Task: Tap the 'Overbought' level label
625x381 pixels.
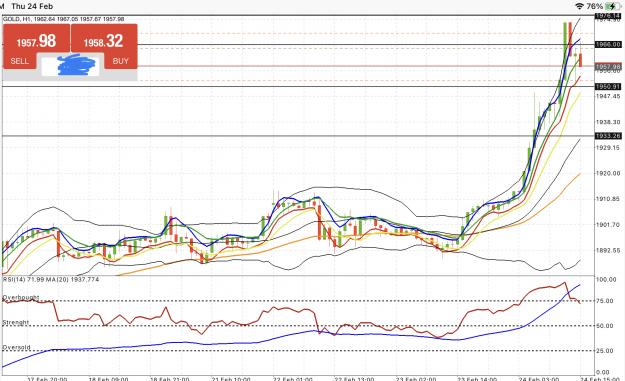Action: (21, 297)
